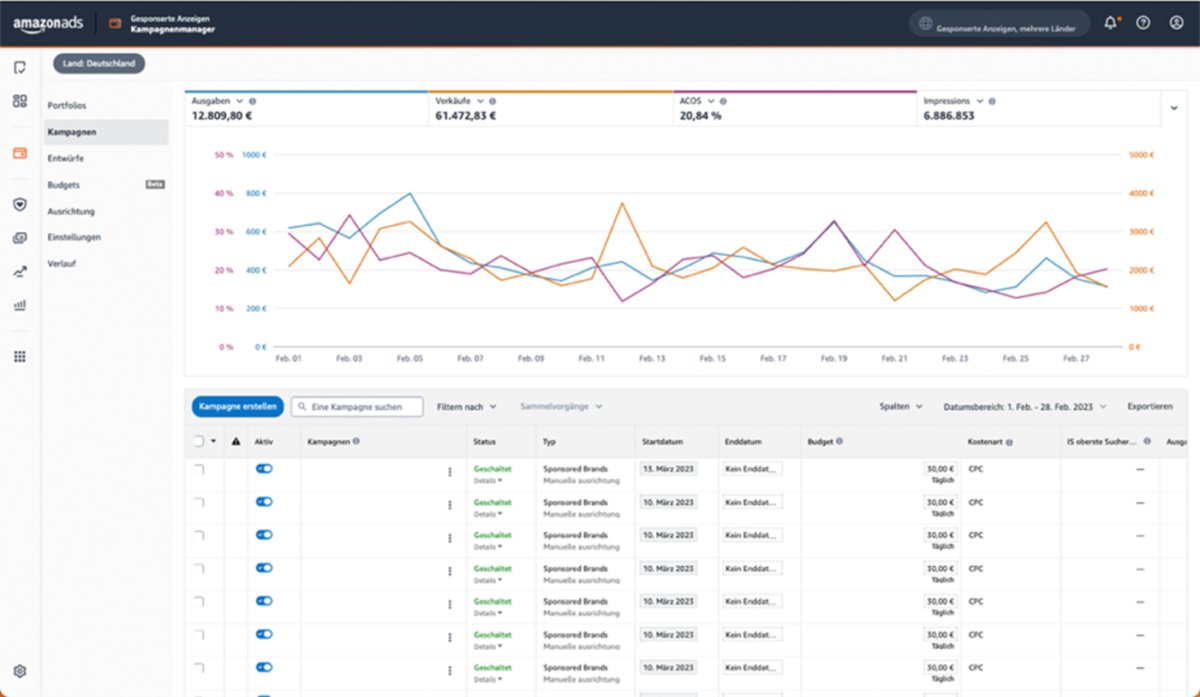Open the creative assets image icon in the left rail
Viewport: 1200px width, 697px height.
19,238
